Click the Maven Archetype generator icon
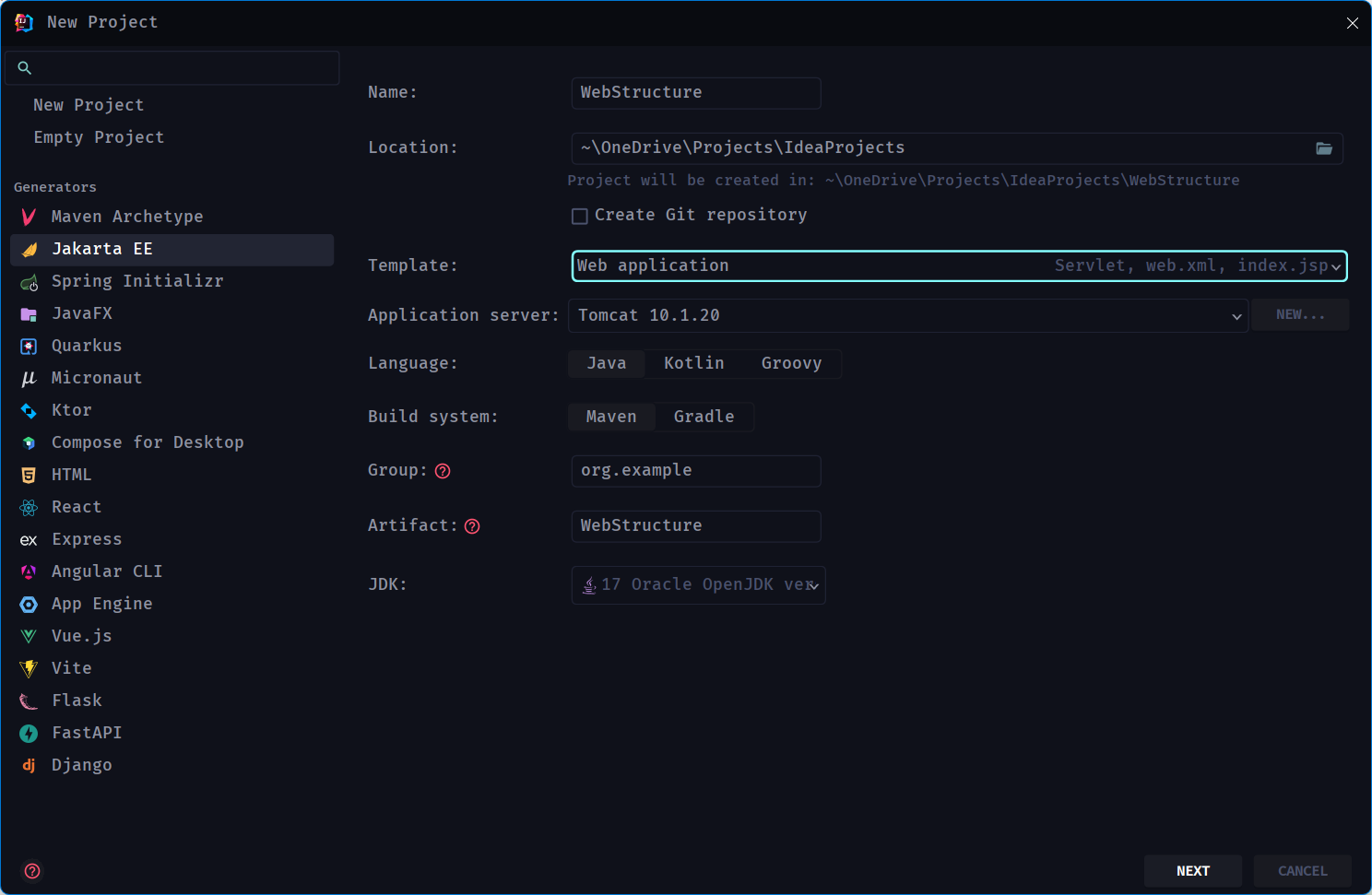1372x895 pixels. tap(29, 217)
